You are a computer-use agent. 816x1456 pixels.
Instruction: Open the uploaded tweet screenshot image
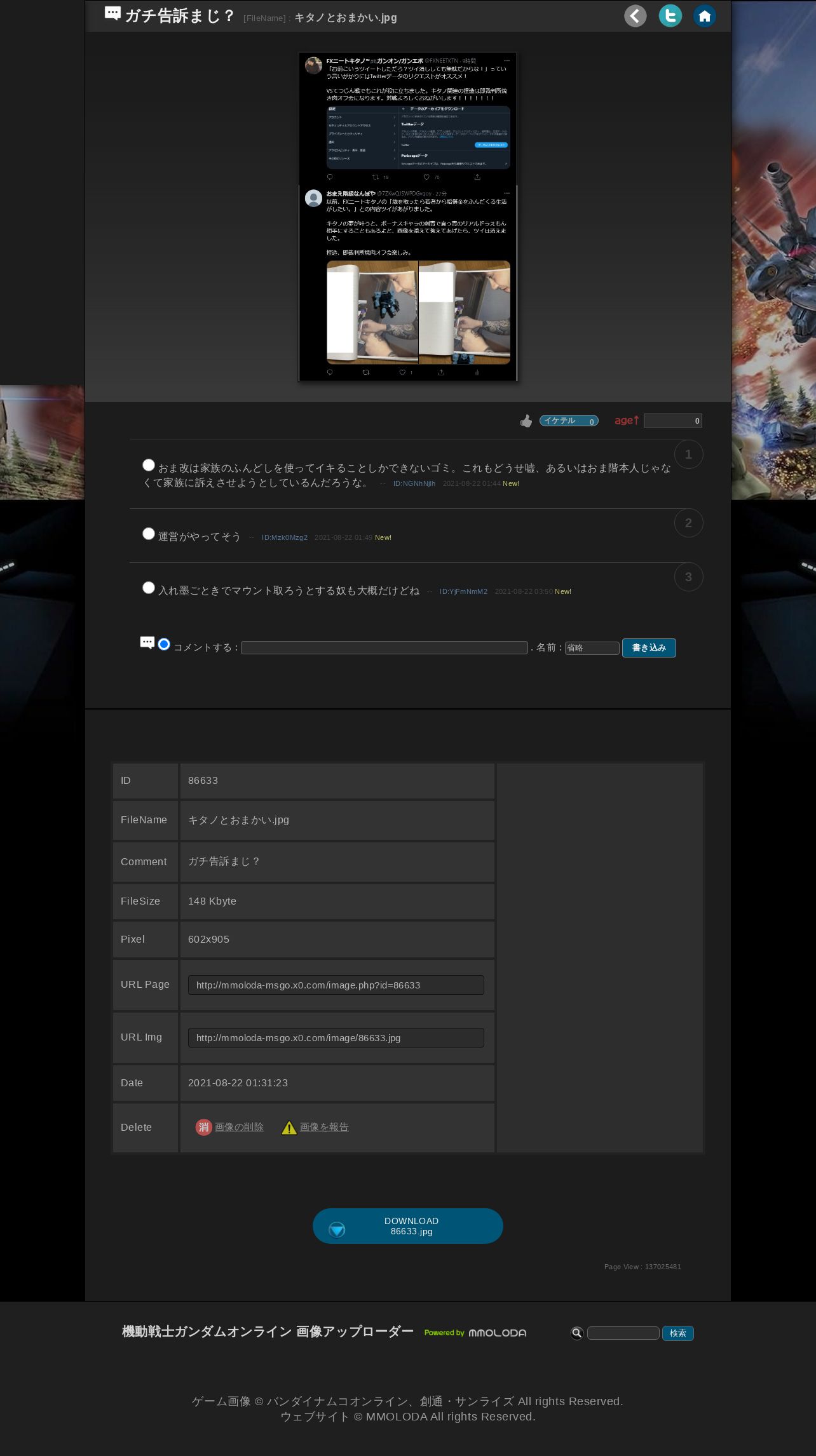tap(408, 217)
